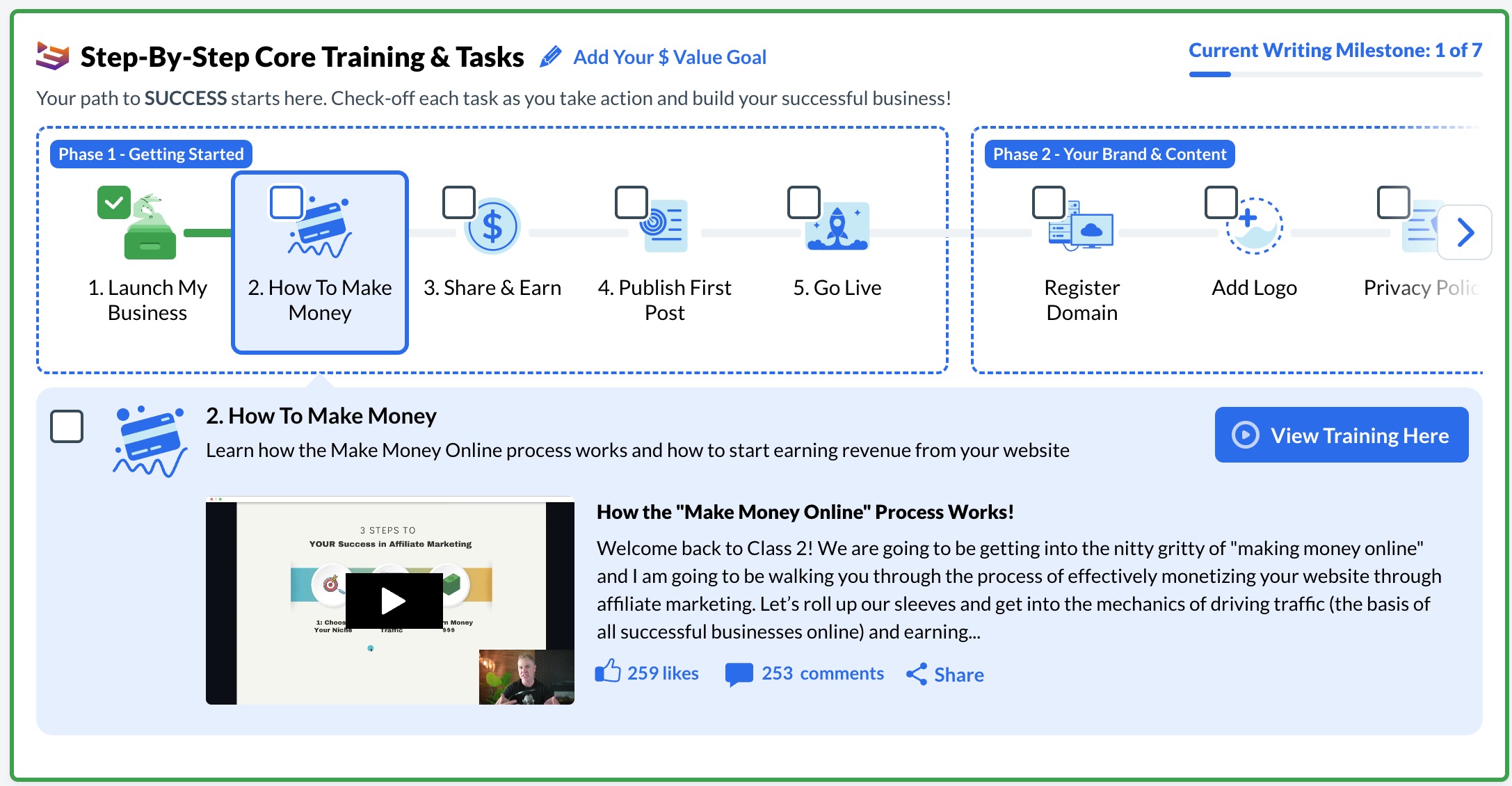Click the Add Logo plus circle icon

[x=1254, y=227]
